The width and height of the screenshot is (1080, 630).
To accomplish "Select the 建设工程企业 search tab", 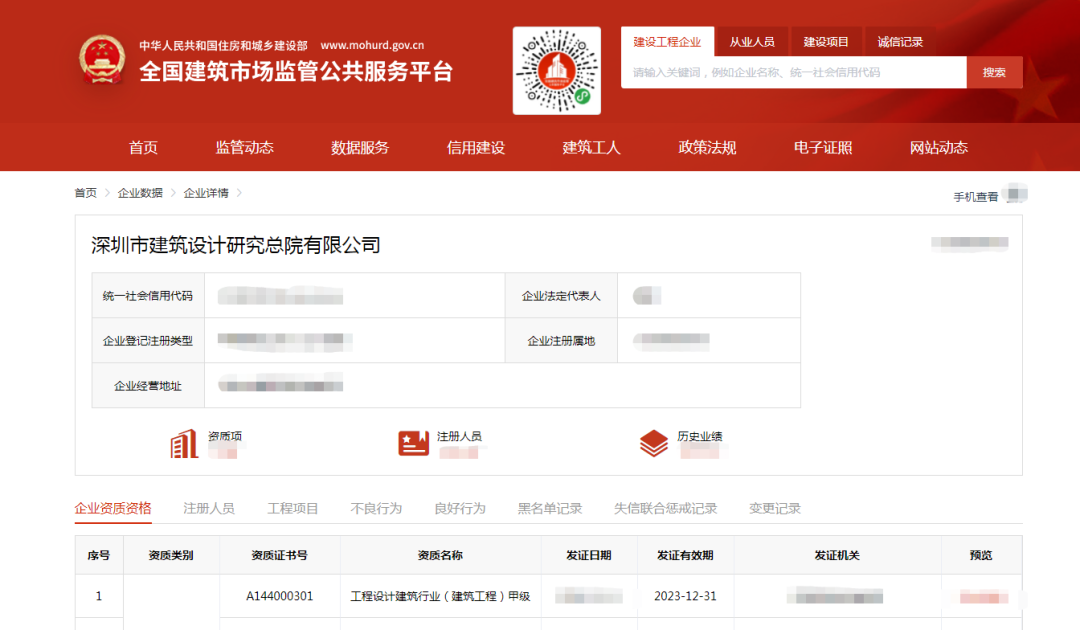I will pyautogui.click(x=667, y=42).
